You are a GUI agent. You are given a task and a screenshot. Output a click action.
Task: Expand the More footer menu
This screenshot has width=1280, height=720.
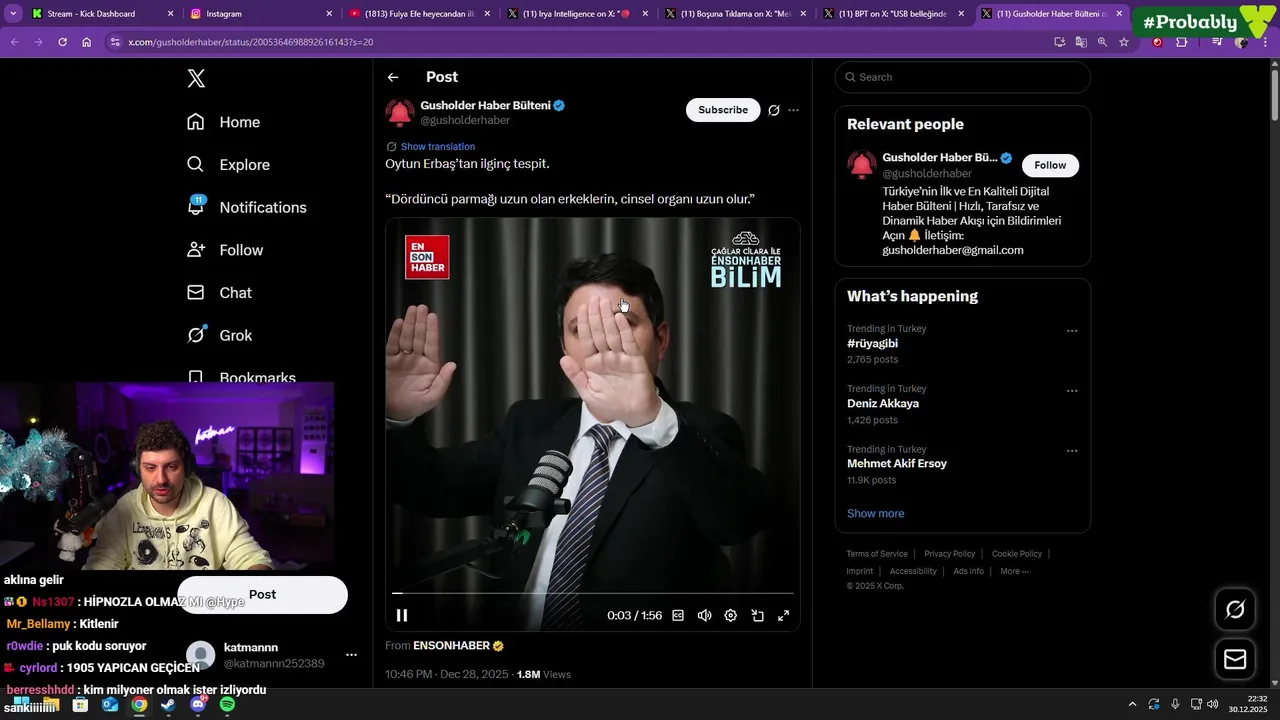(x=1014, y=571)
